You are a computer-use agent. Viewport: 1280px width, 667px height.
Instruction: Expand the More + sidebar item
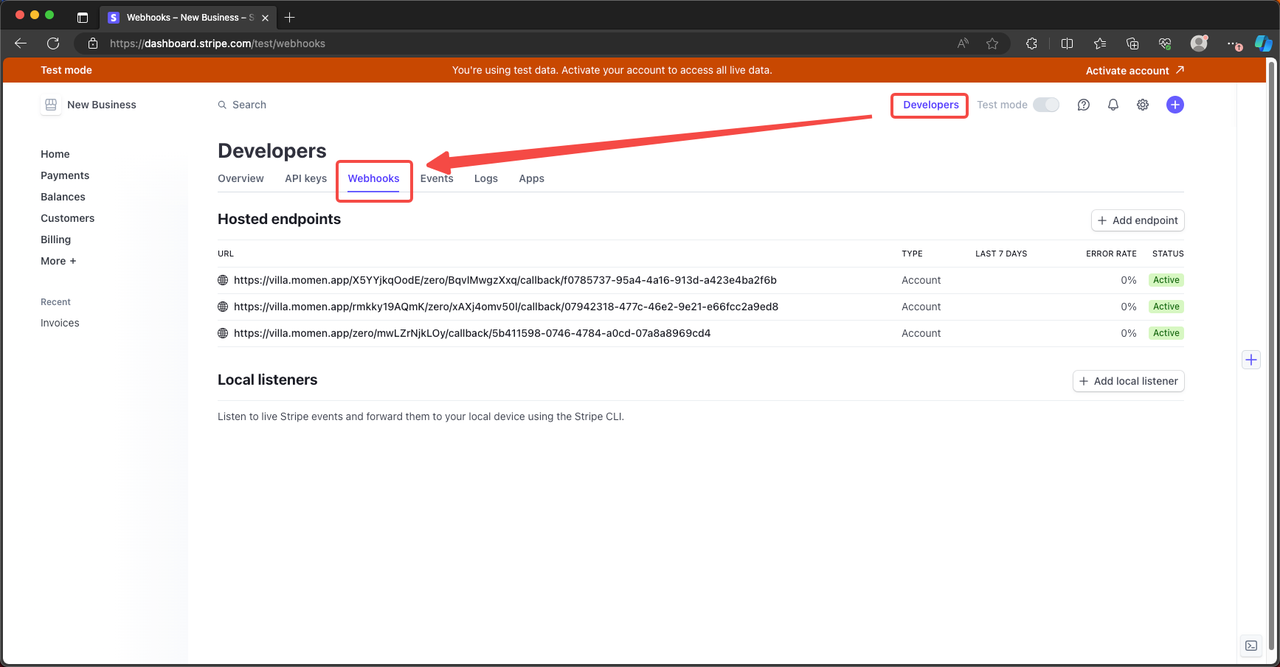tap(58, 261)
